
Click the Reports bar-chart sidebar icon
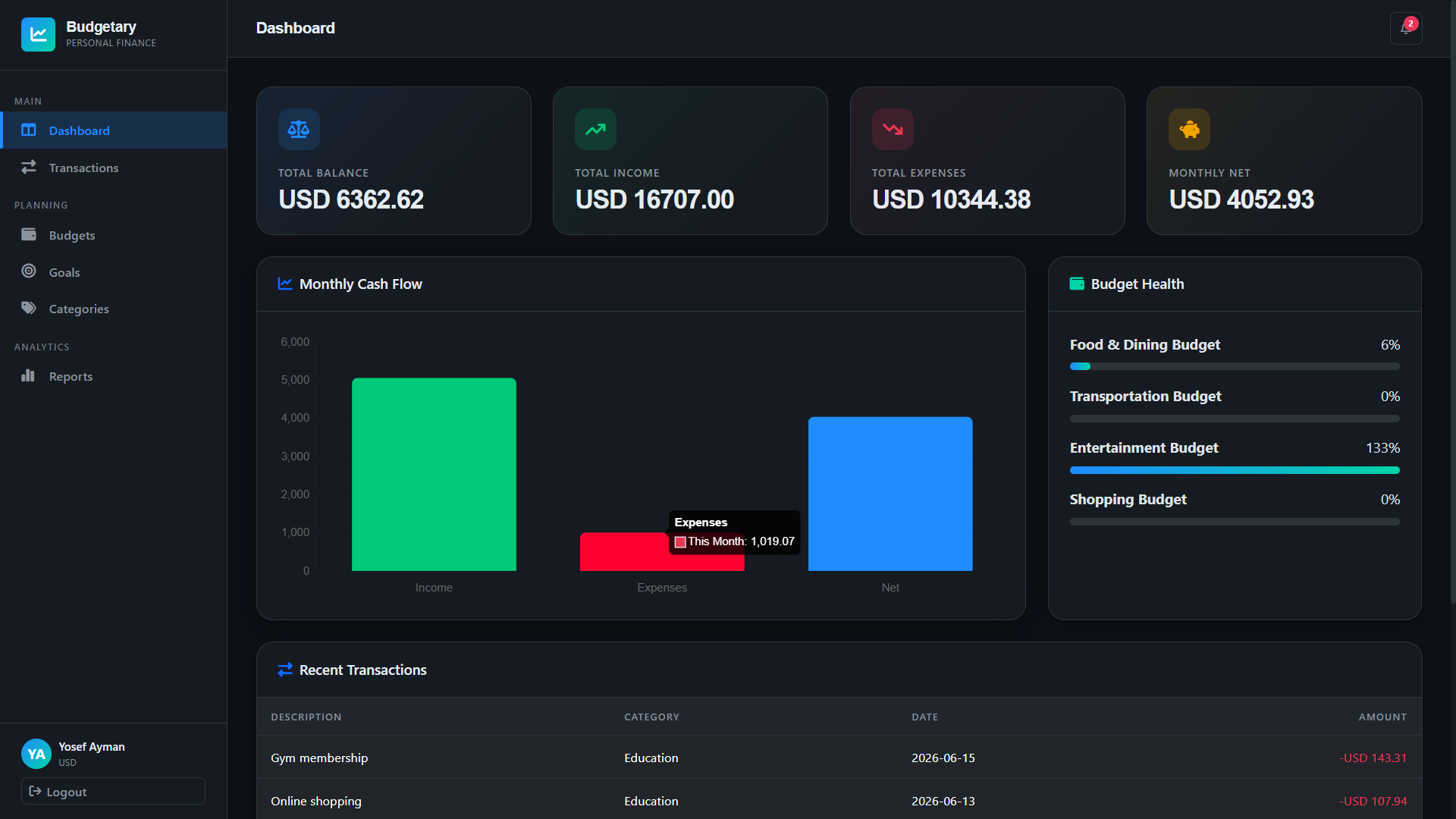[x=28, y=375]
